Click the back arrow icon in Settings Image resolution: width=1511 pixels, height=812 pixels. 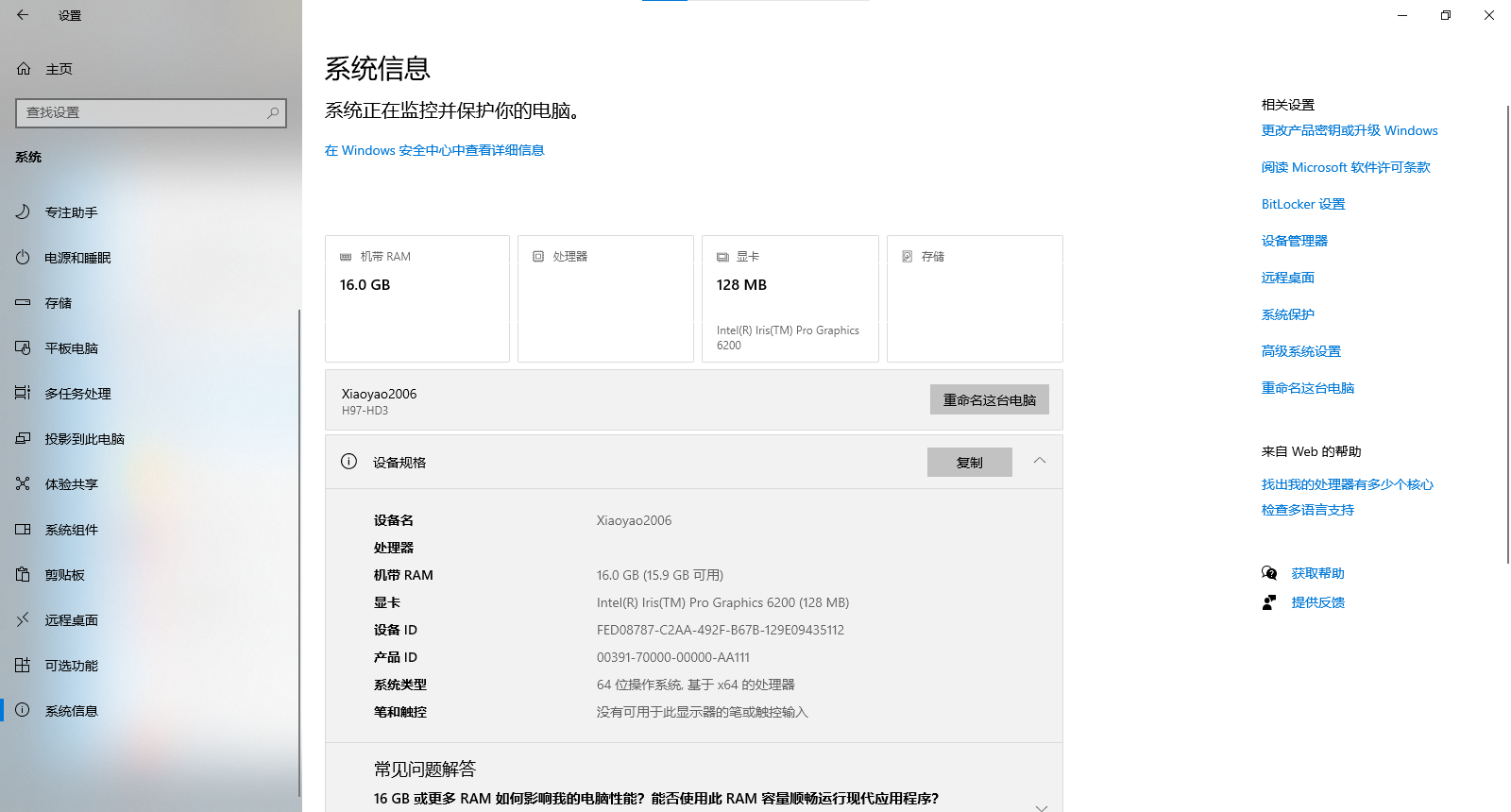point(23,15)
